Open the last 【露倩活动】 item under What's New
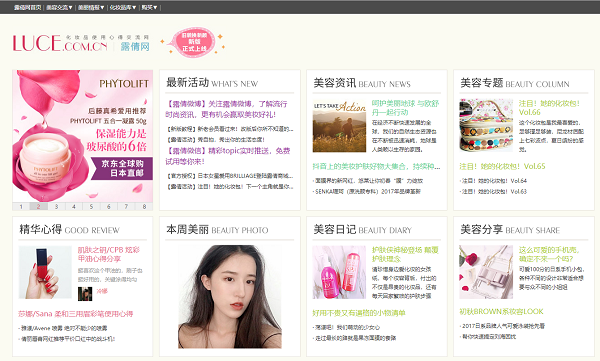Viewport: 600px width, 361px height. [x=230, y=187]
